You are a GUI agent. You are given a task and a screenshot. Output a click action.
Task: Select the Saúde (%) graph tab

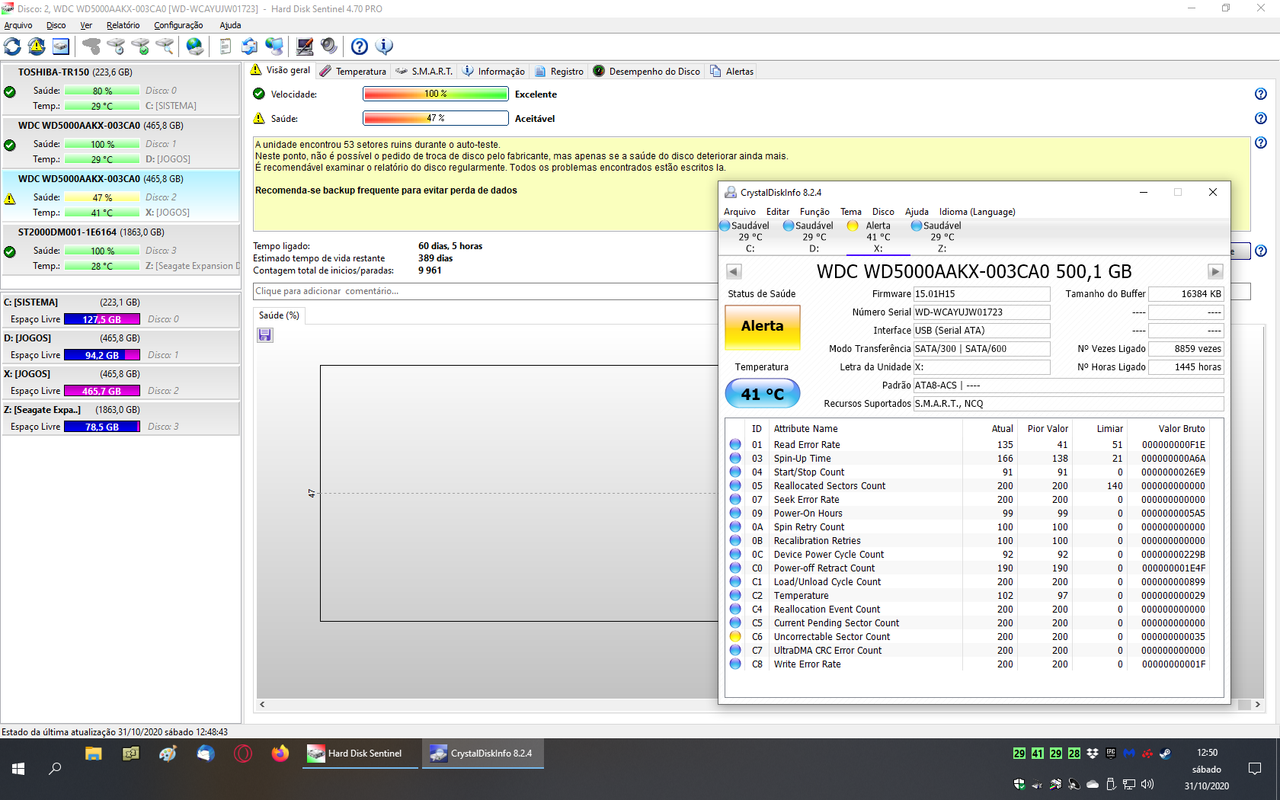tap(279, 315)
